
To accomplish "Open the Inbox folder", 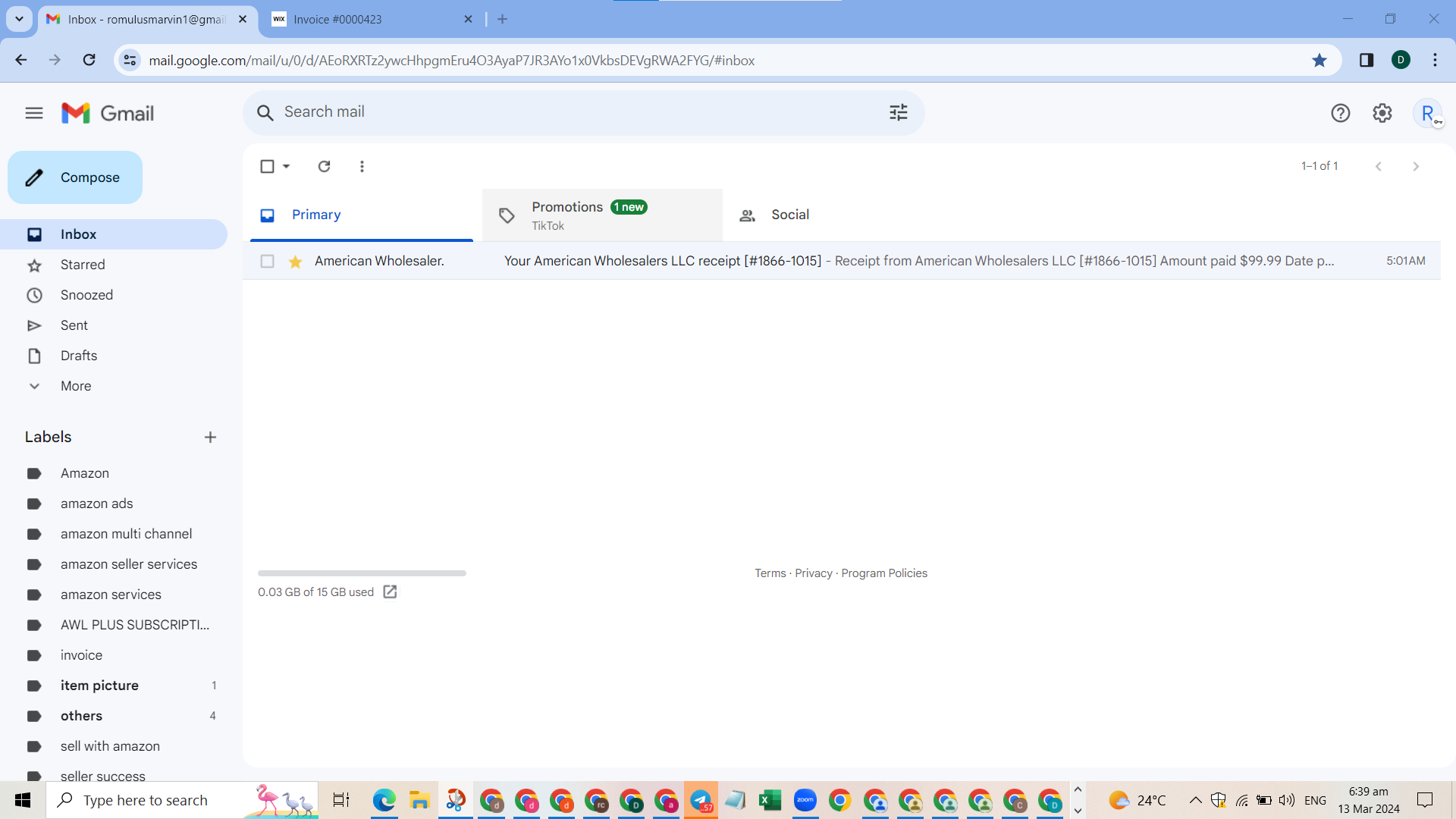I will [114, 234].
